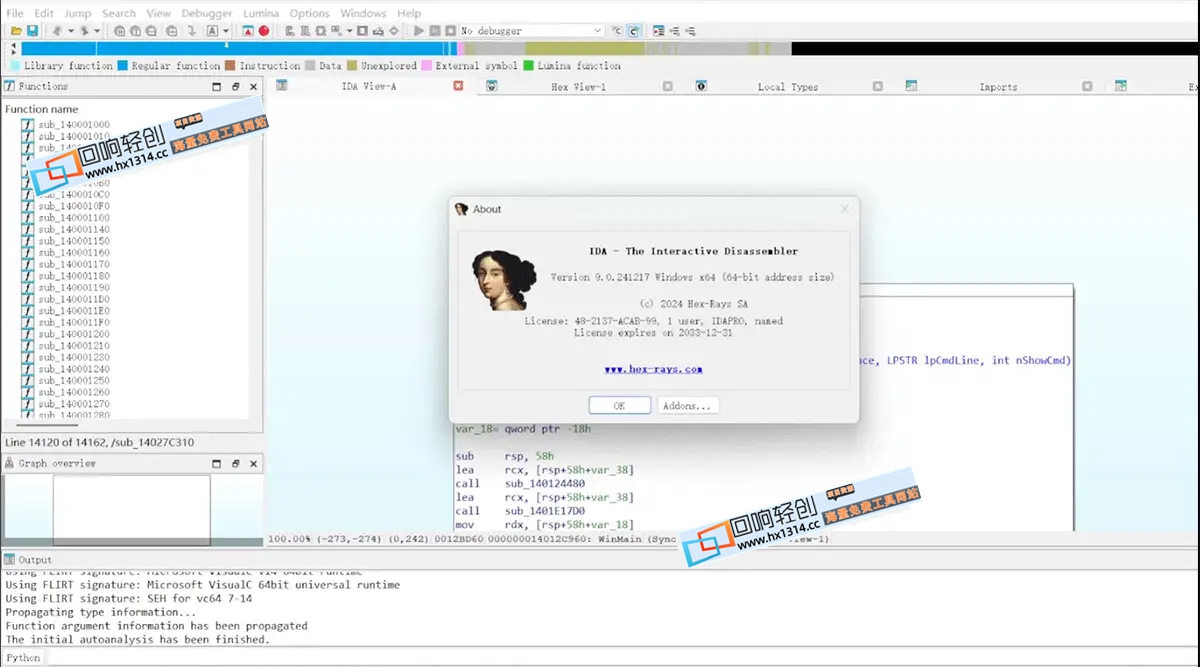The height and width of the screenshot is (667, 1200).
Task: Open the Search menu
Action: 119,13
